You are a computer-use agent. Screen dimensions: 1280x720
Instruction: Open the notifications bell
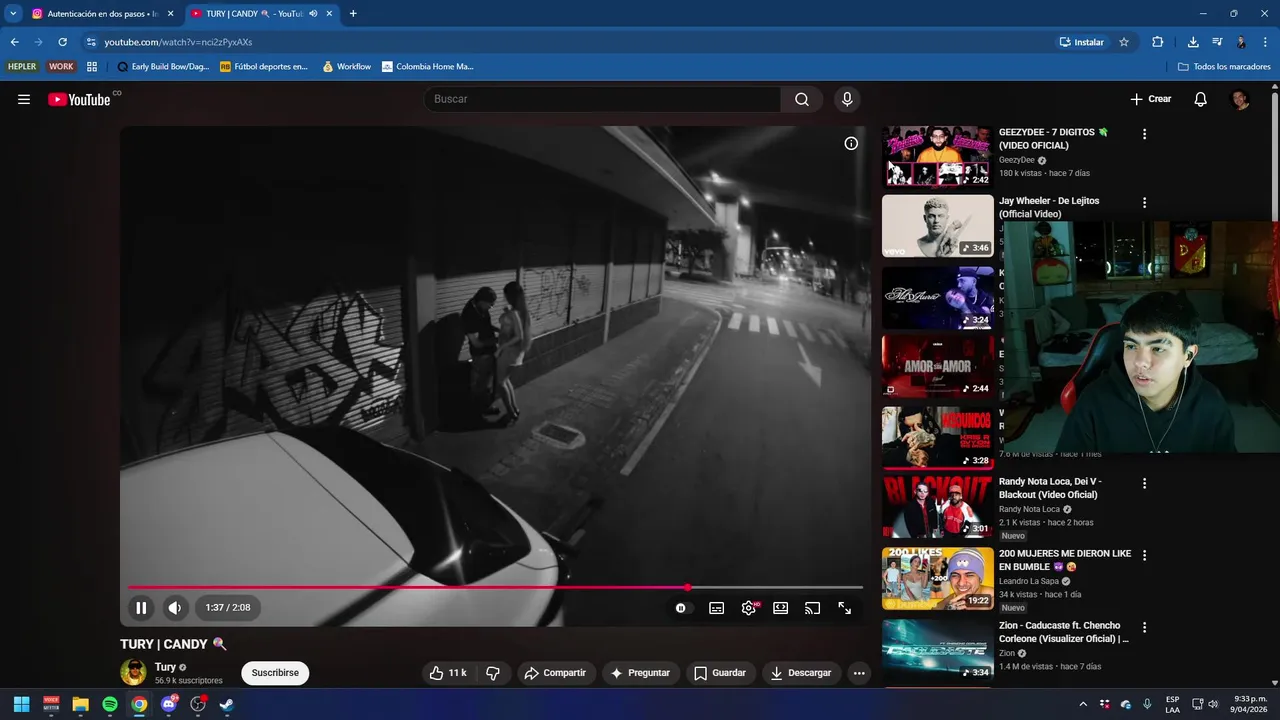click(x=1201, y=99)
